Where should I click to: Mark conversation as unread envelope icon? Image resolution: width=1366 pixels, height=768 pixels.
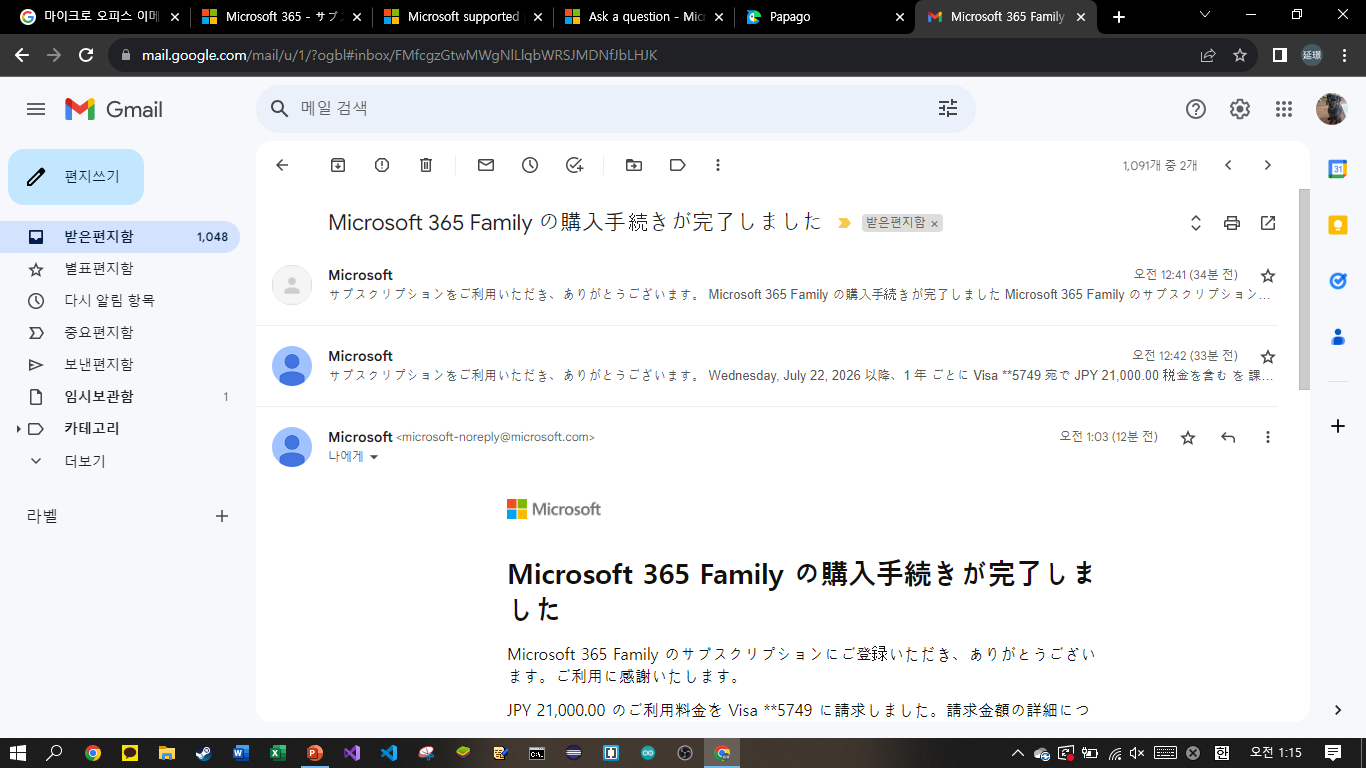tap(486, 165)
